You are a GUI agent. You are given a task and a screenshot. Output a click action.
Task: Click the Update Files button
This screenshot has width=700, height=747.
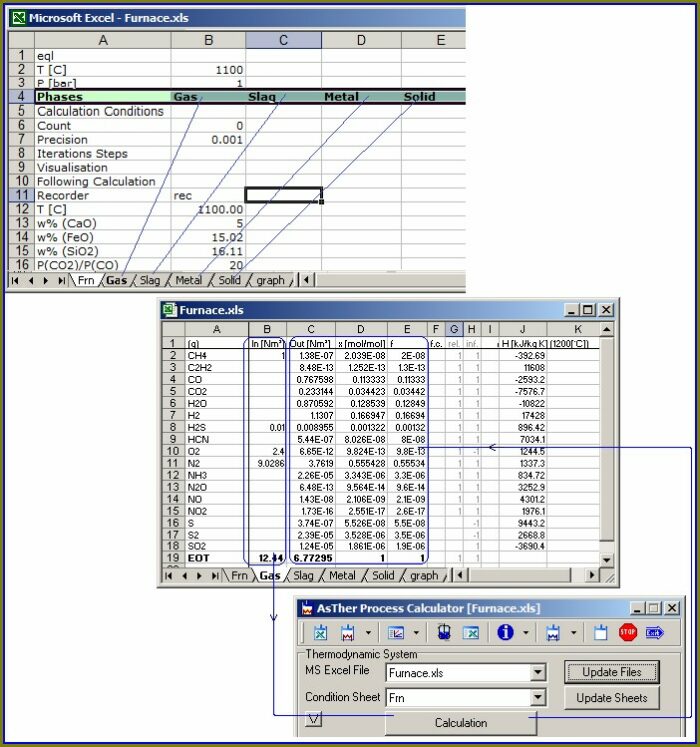click(x=612, y=672)
